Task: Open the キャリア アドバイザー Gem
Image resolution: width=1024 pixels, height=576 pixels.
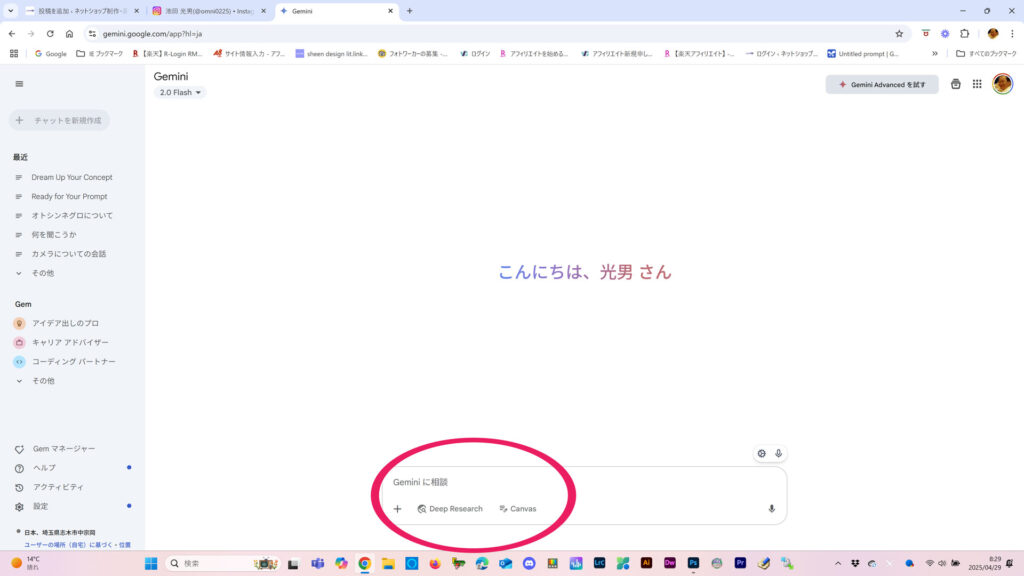Action: tap(70, 342)
